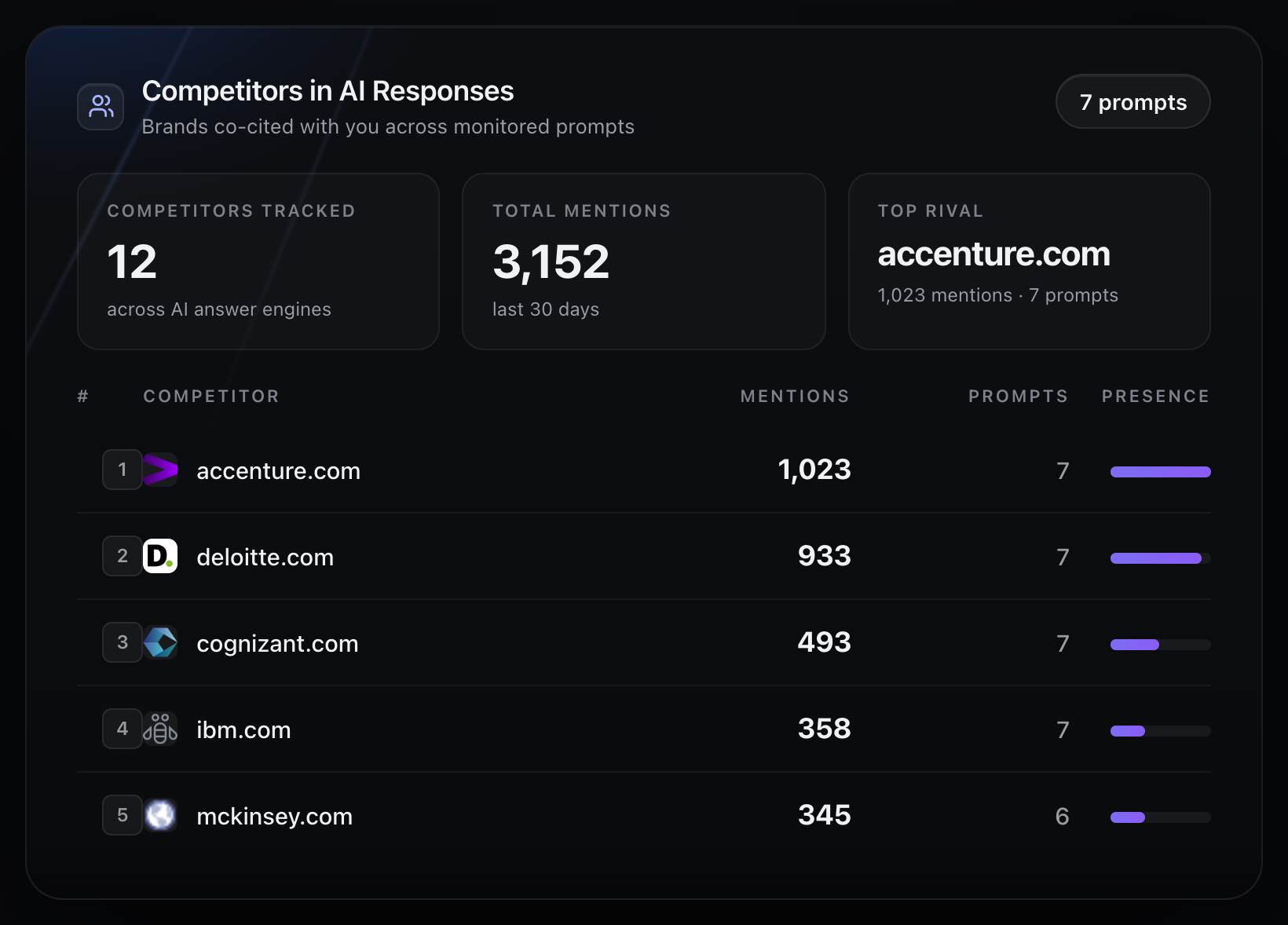Click the 'Brands co-cited with you' subtitle
Image resolution: width=1288 pixels, height=925 pixels.
(x=388, y=126)
